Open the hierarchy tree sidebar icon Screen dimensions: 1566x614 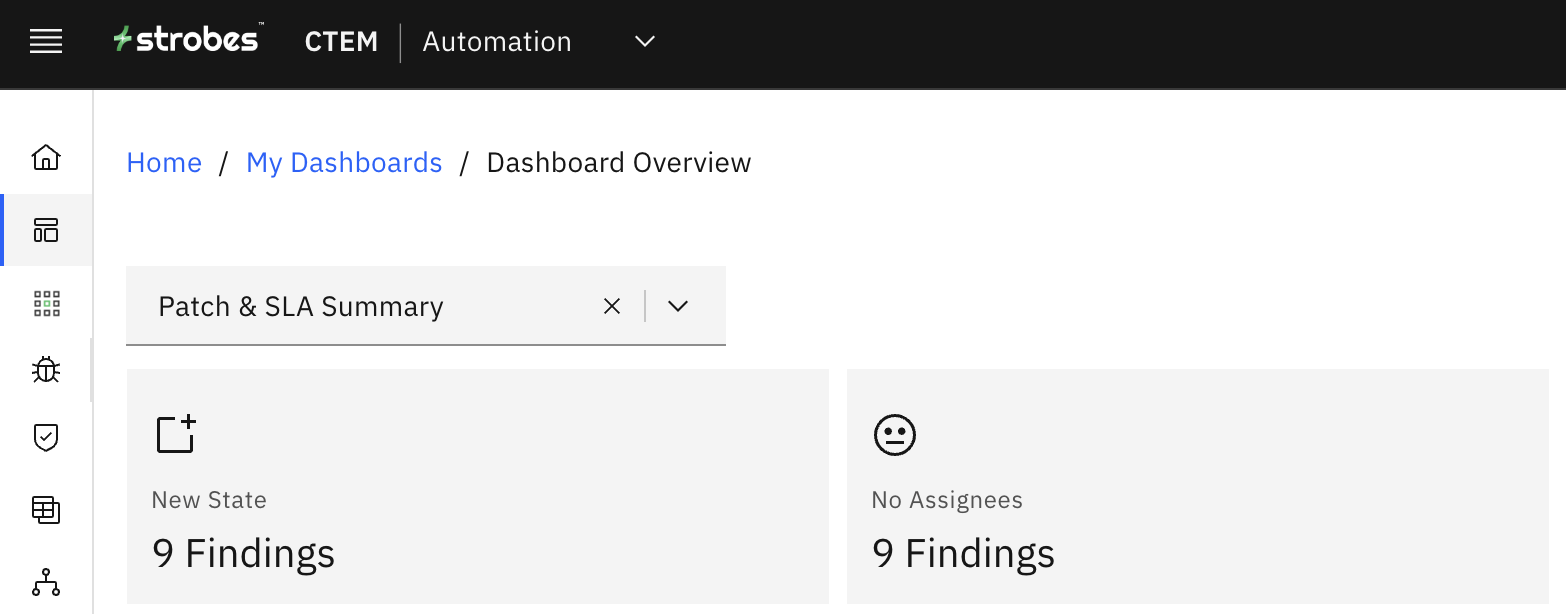(x=46, y=582)
